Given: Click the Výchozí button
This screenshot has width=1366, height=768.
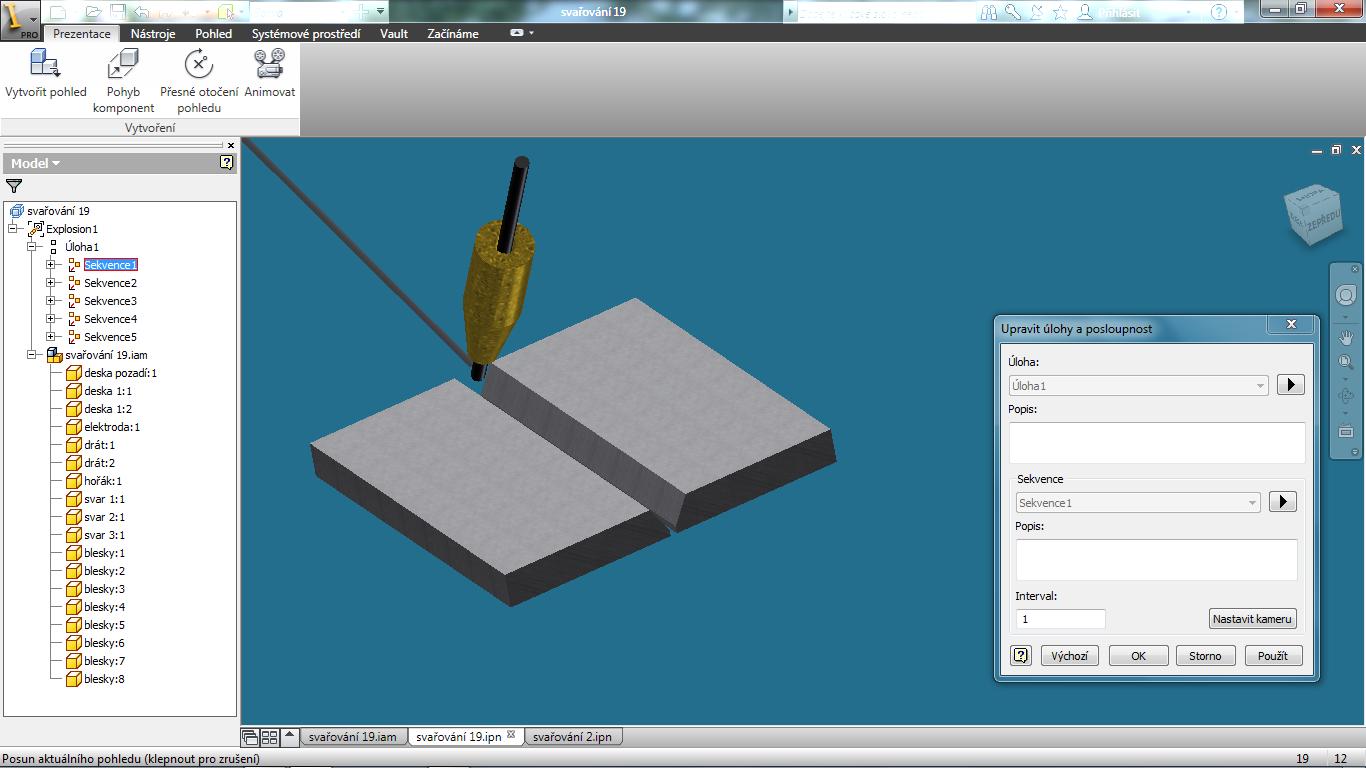Looking at the screenshot, I should tap(1070, 656).
